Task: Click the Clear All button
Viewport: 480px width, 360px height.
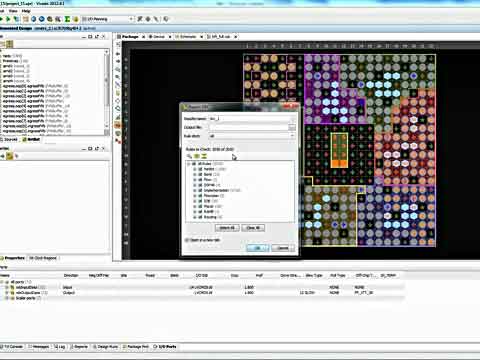Action: click(x=253, y=228)
